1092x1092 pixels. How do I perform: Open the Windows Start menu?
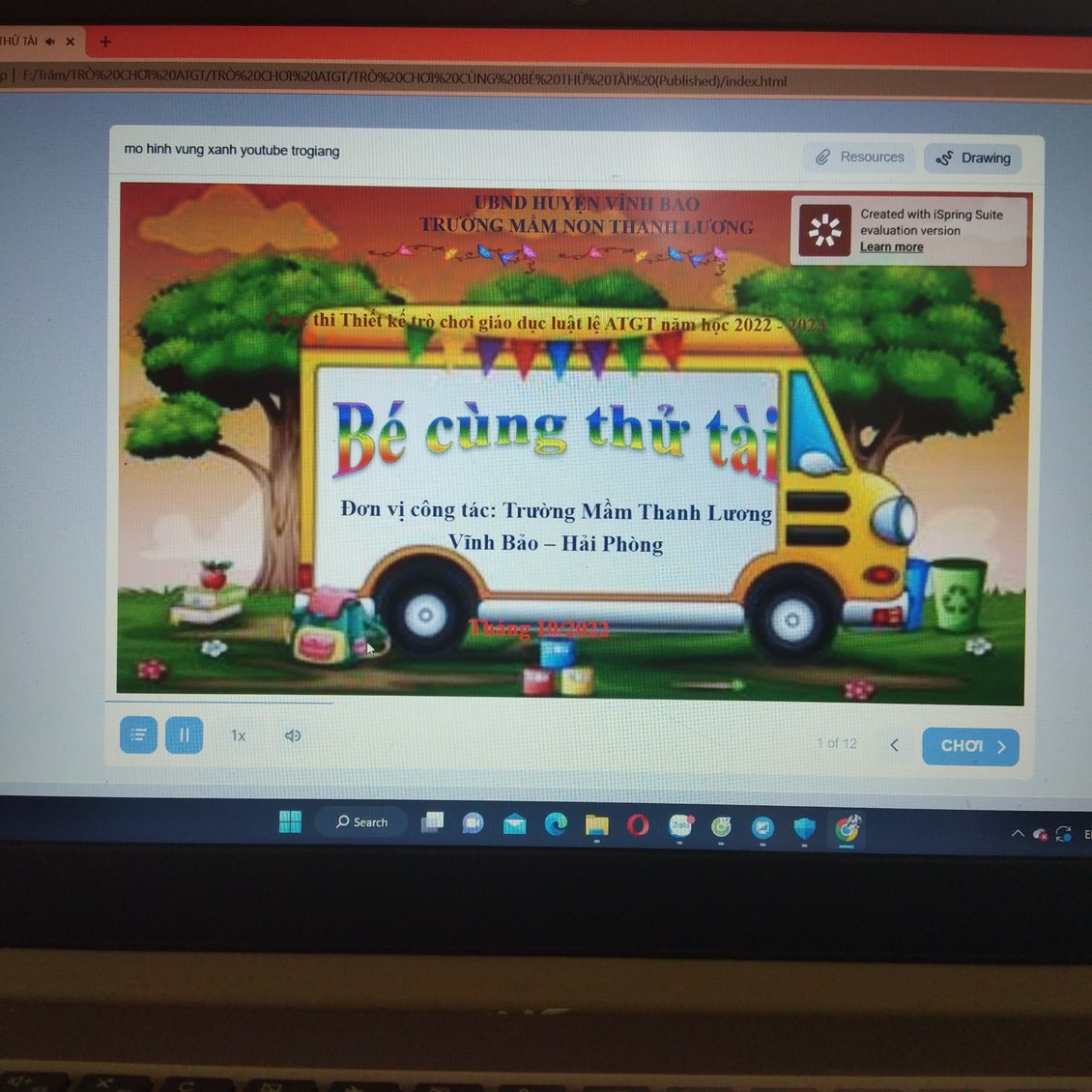coord(290,822)
